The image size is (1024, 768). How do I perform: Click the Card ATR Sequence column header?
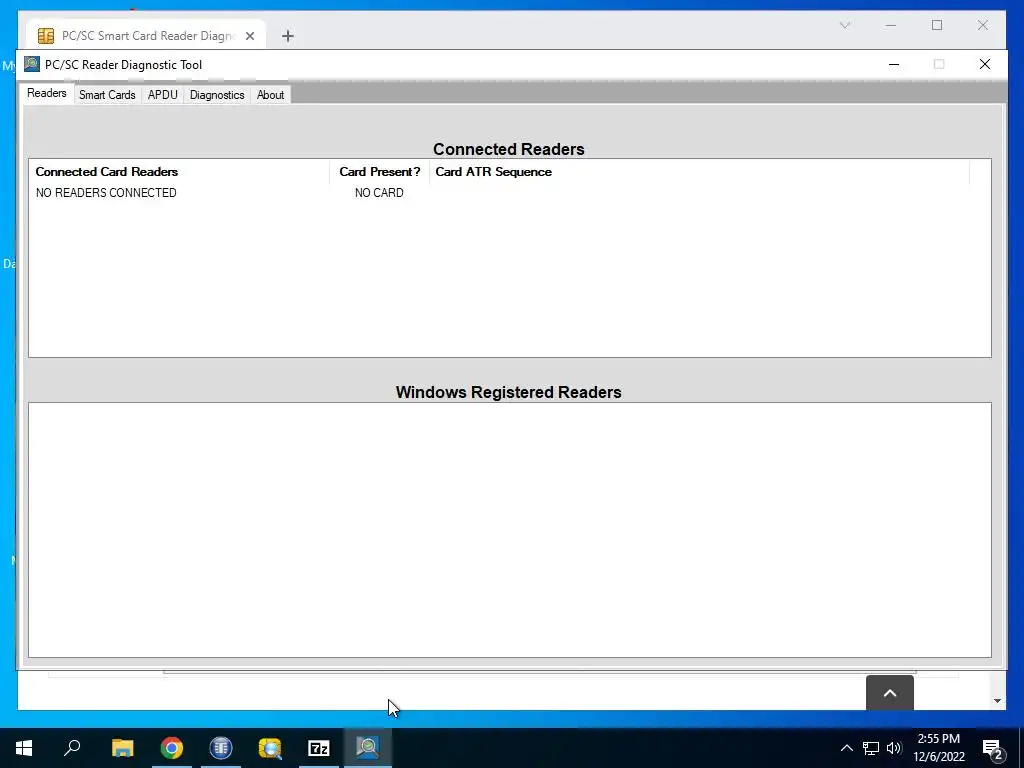pyautogui.click(x=699, y=172)
